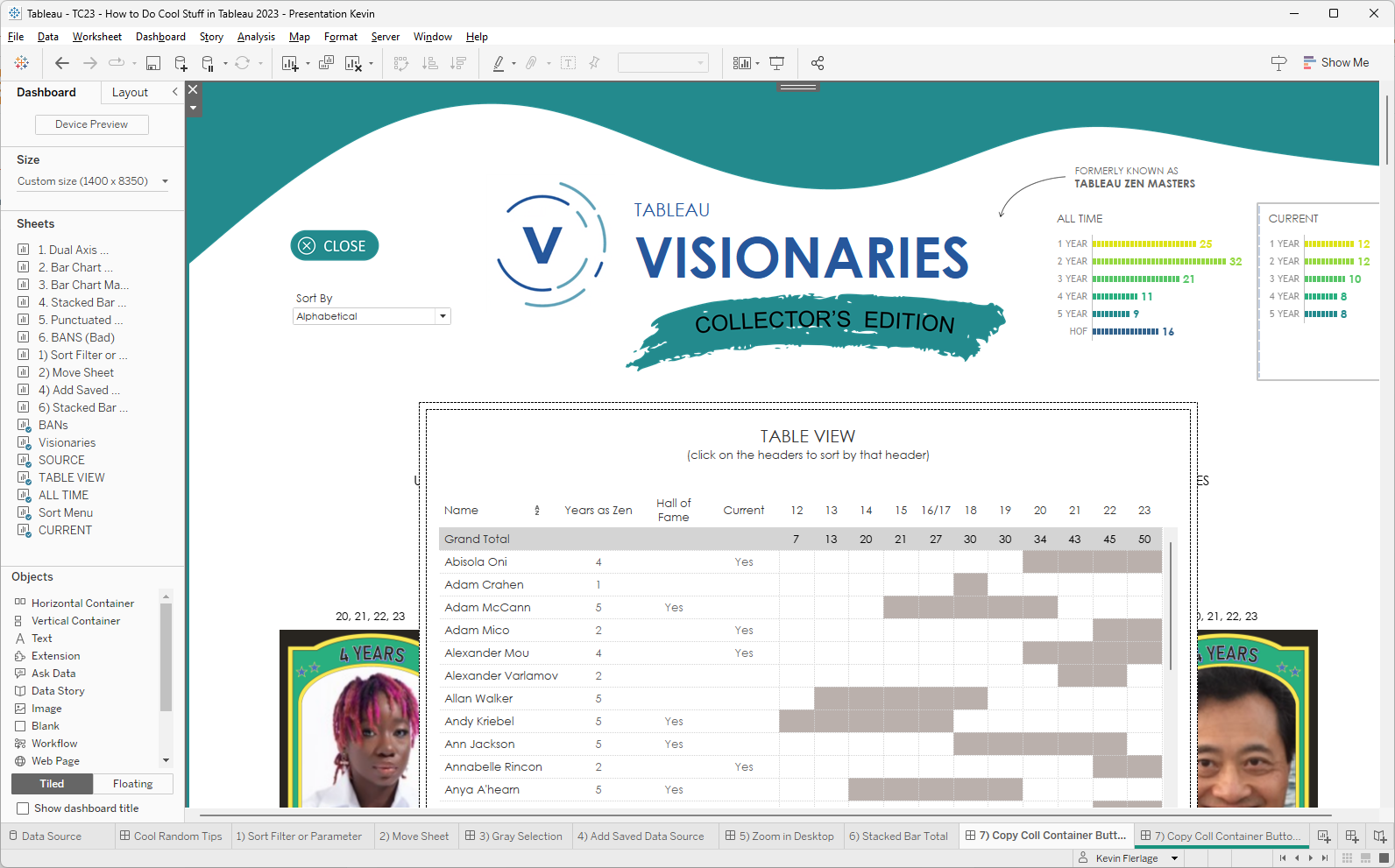
Task: Switch to the Layout tab
Action: pyautogui.click(x=130, y=93)
